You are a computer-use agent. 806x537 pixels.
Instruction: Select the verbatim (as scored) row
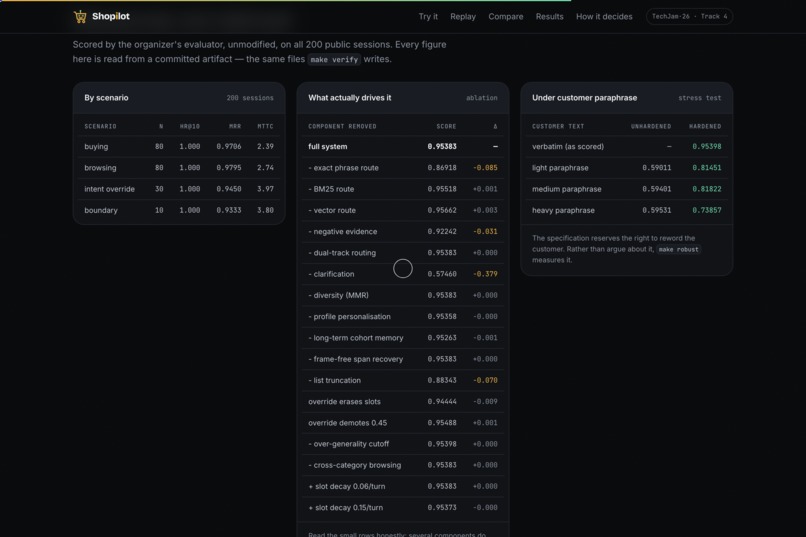click(627, 146)
